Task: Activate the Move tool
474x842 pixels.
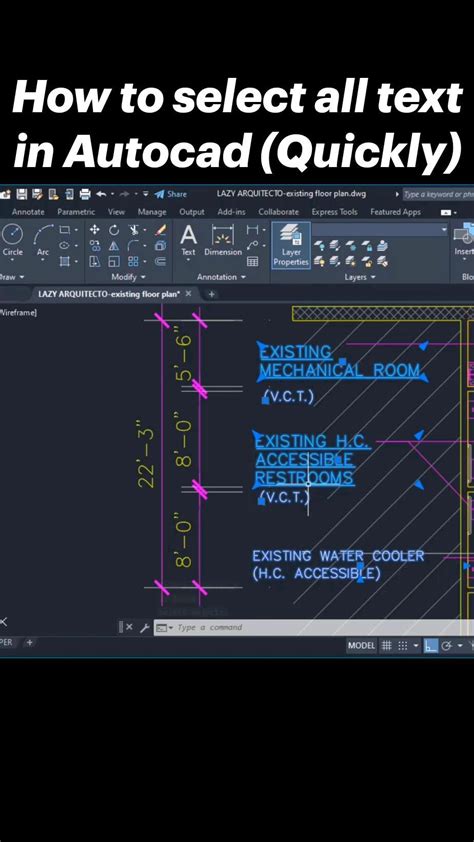Action: tap(94, 229)
